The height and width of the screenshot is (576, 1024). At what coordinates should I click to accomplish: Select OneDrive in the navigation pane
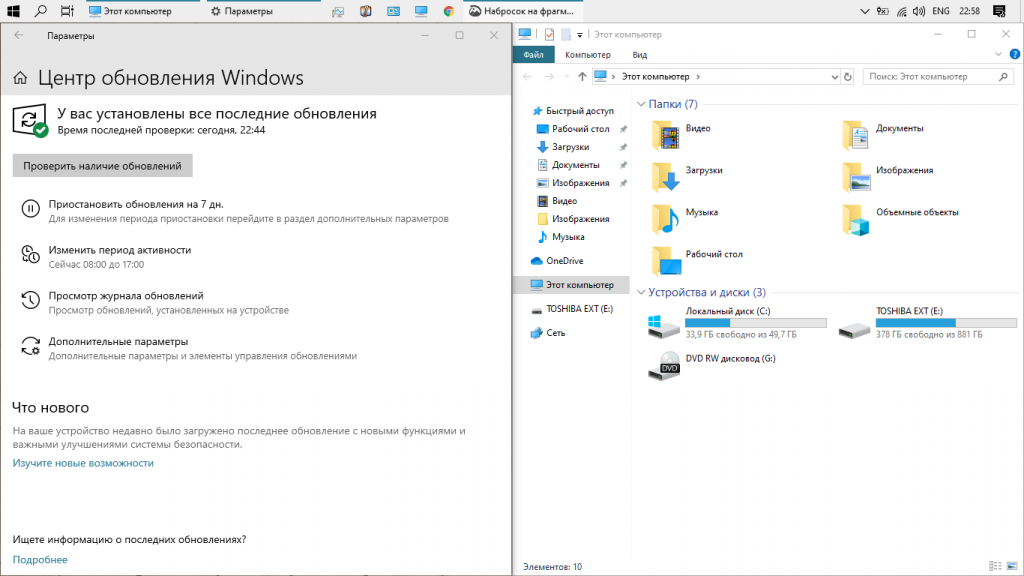point(564,261)
